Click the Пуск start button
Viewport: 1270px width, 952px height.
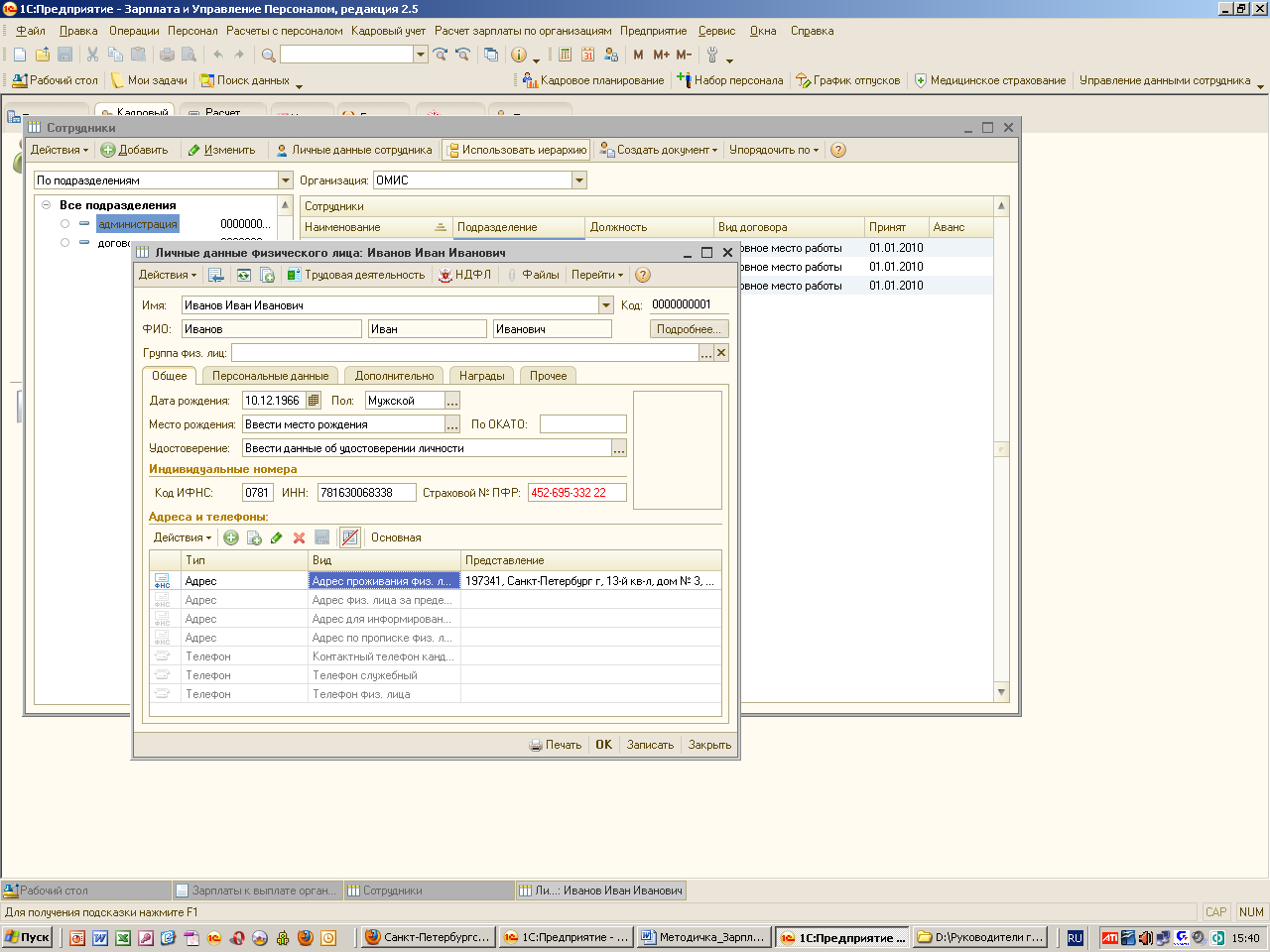(x=28, y=937)
